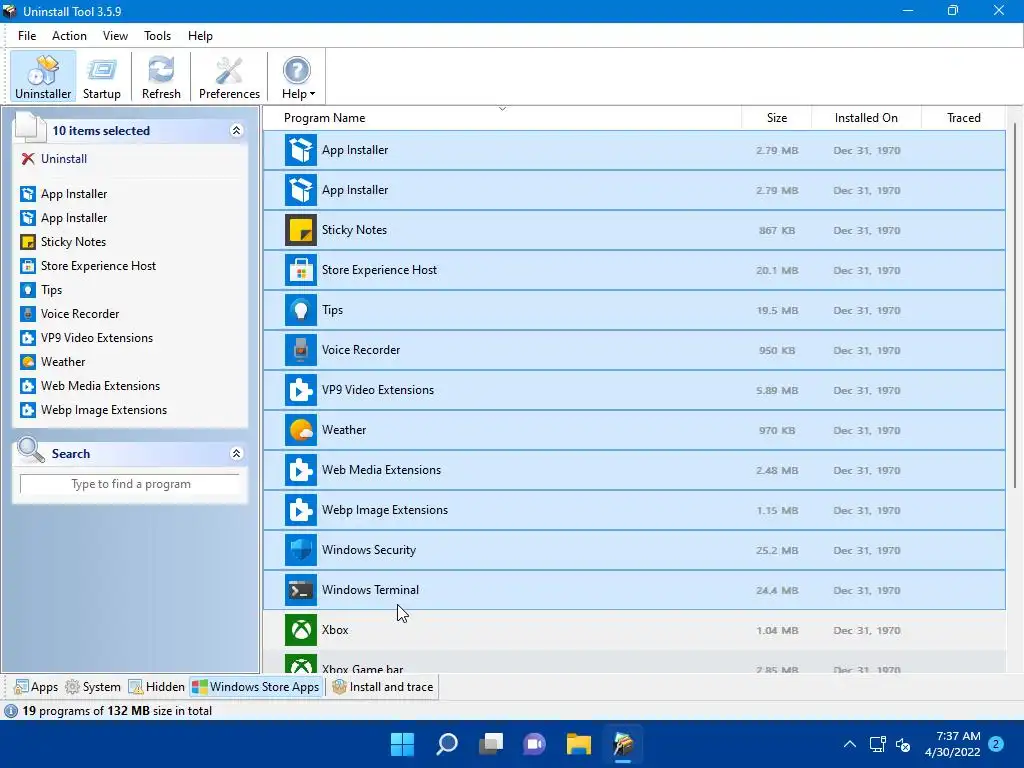Click Web Media Extensions icon in the list
This screenshot has width=1024, height=768.
click(x=301, y=470)
